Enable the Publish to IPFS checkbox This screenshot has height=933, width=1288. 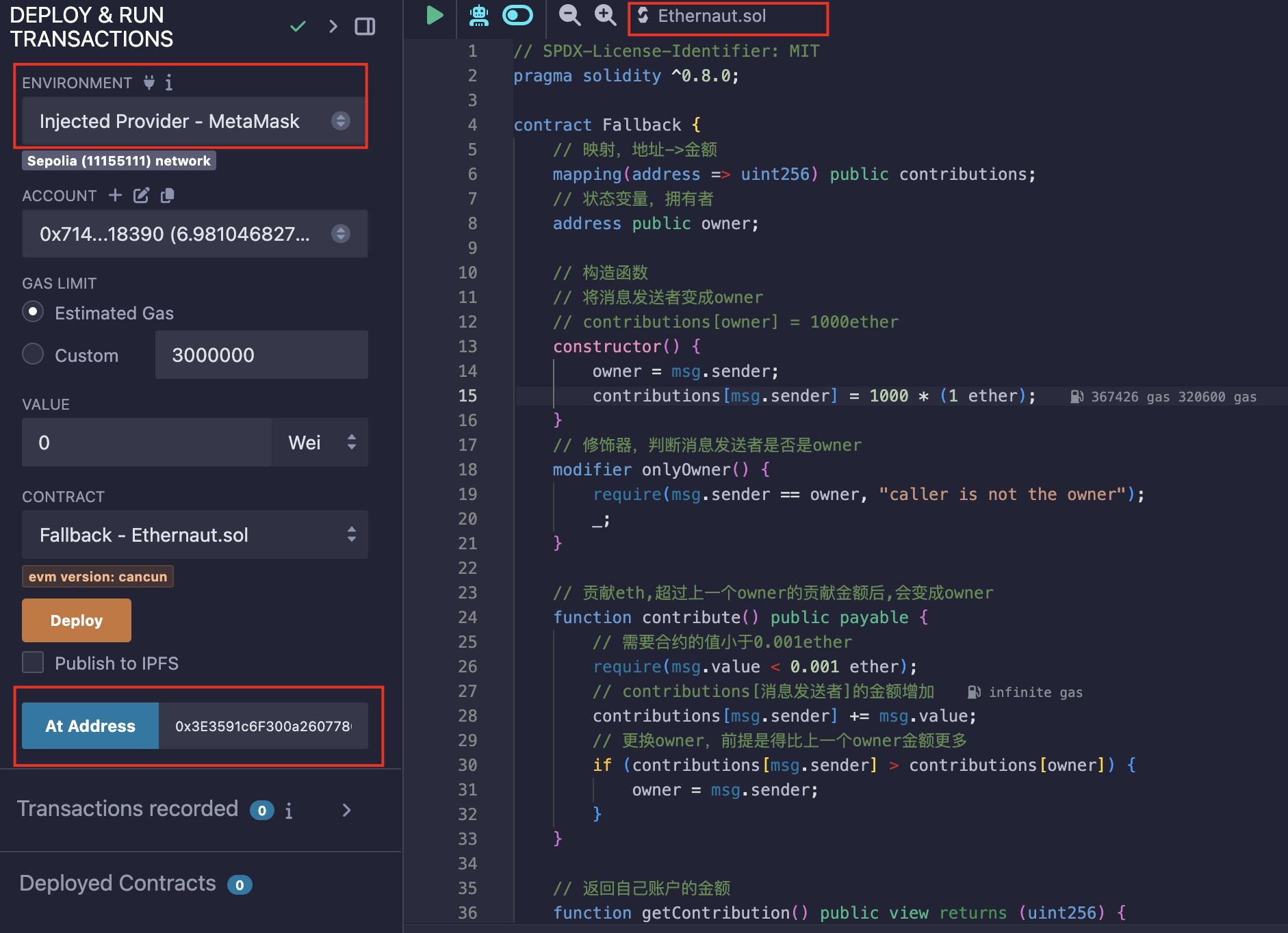pyautogui.click(x=33, y=663)
